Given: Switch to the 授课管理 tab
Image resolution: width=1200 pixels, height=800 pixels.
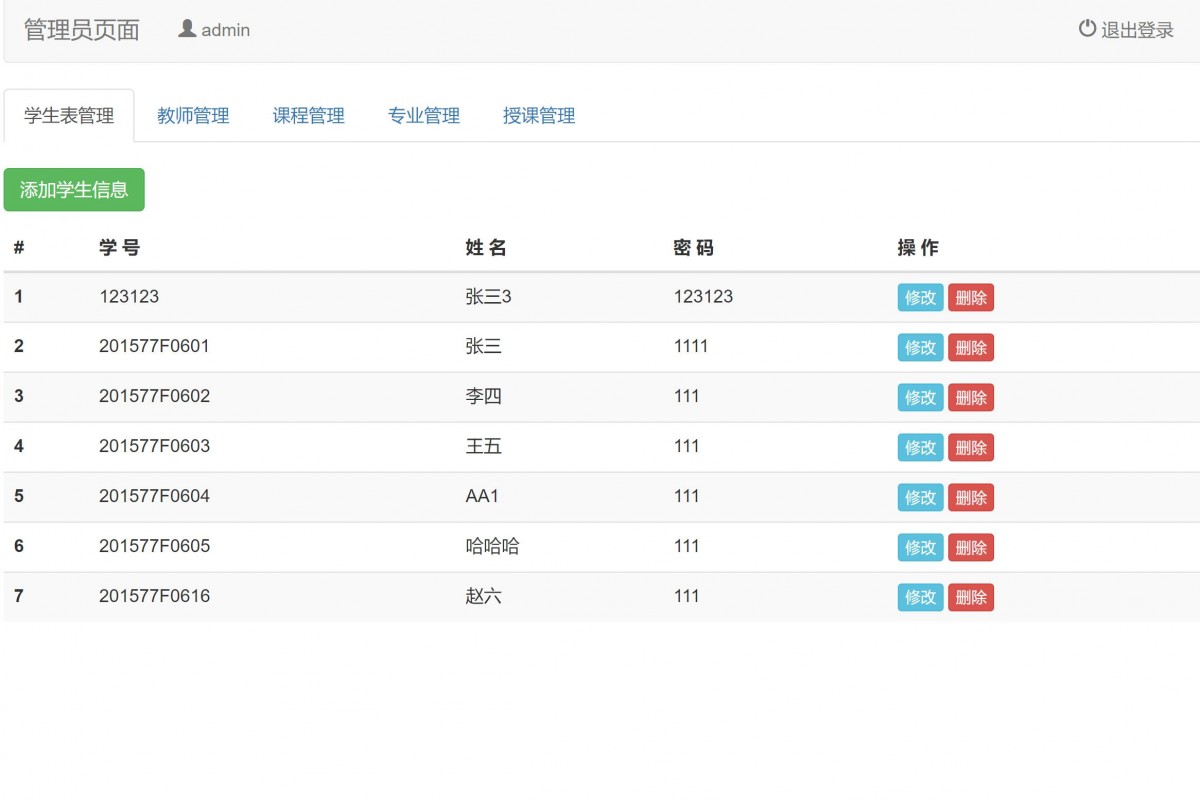Looking at the screenshot, I should (x=538, y=115).
